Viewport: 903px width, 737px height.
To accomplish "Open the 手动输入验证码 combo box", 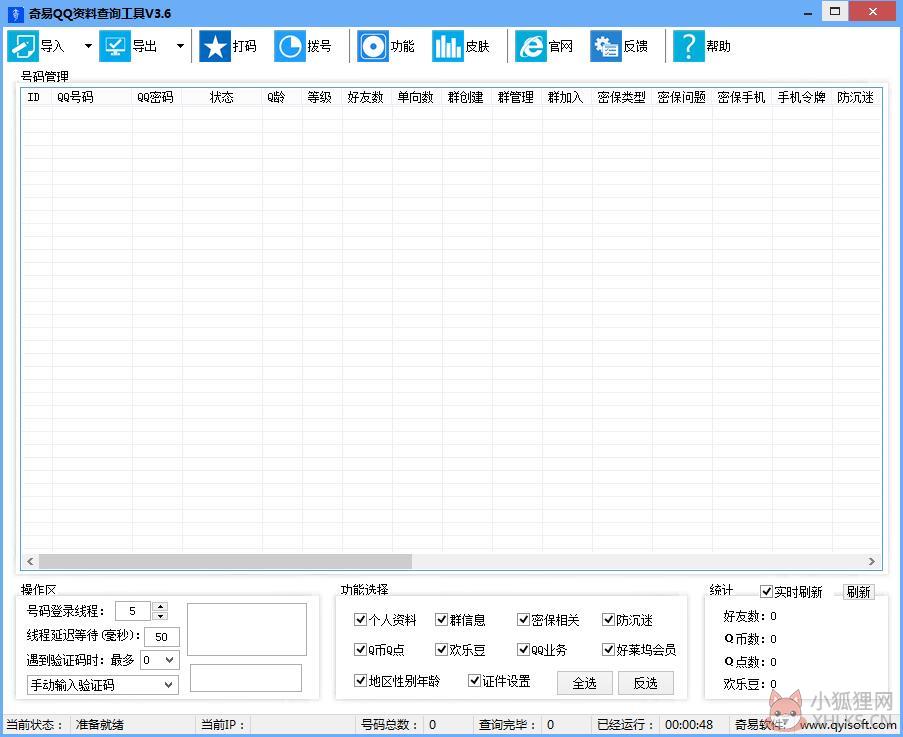I will tap(103, 685).
